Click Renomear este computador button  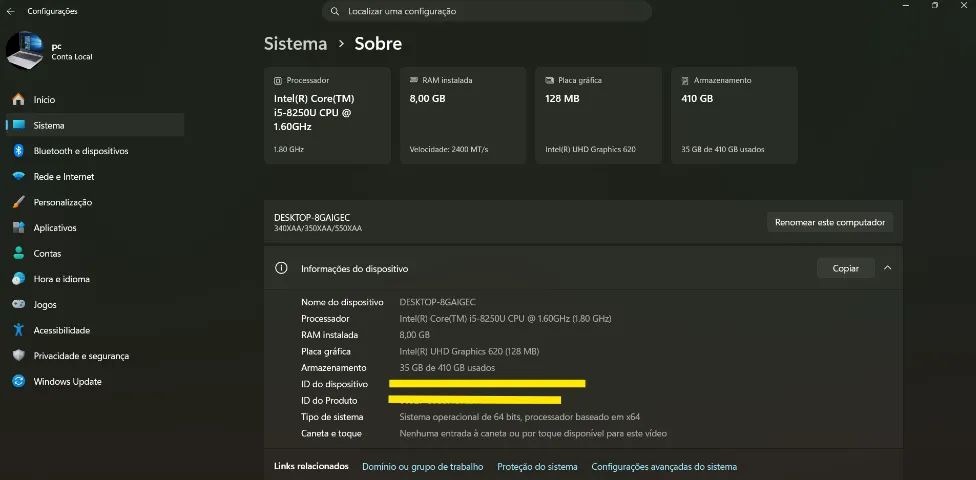[x=830, y=222]
